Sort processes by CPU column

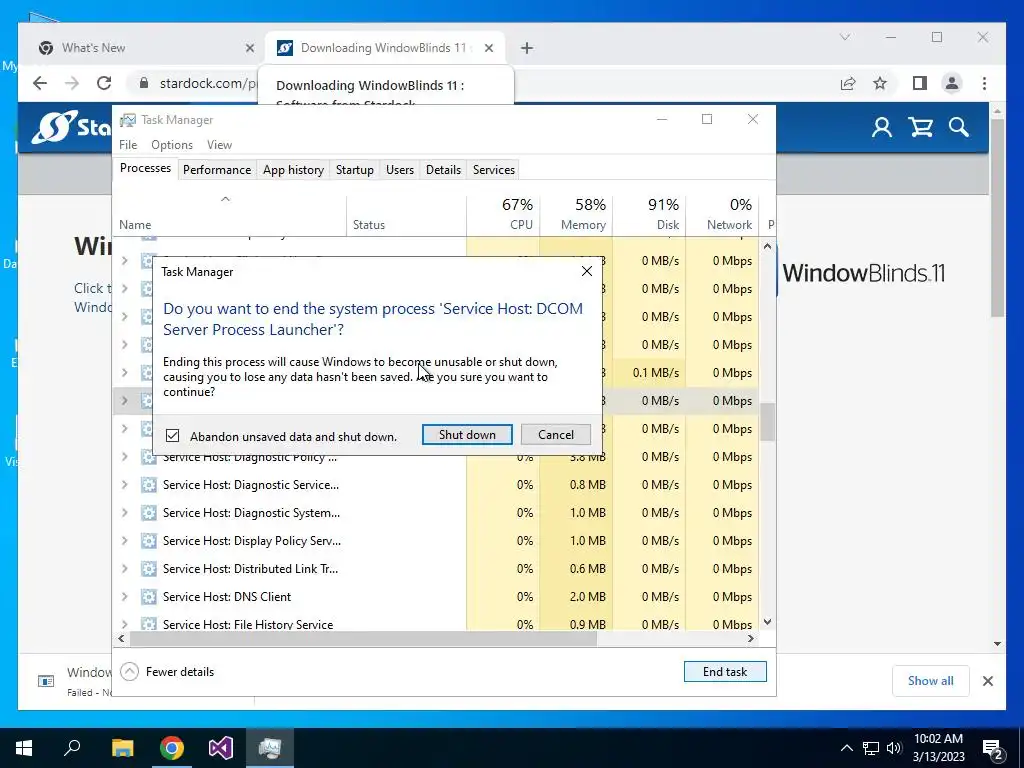(504, 215)
